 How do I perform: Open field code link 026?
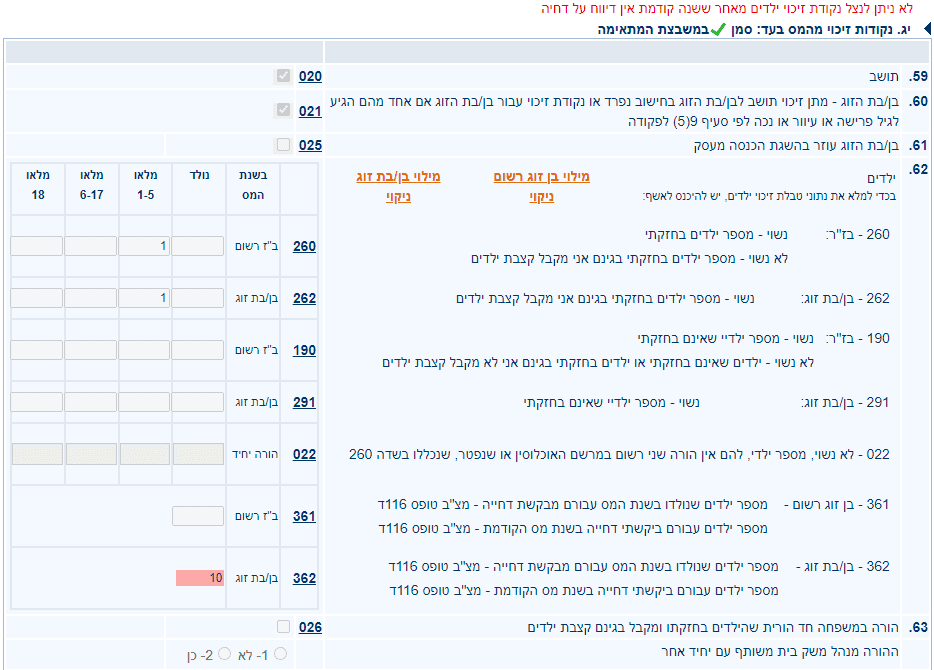click(x=310, y=627)
